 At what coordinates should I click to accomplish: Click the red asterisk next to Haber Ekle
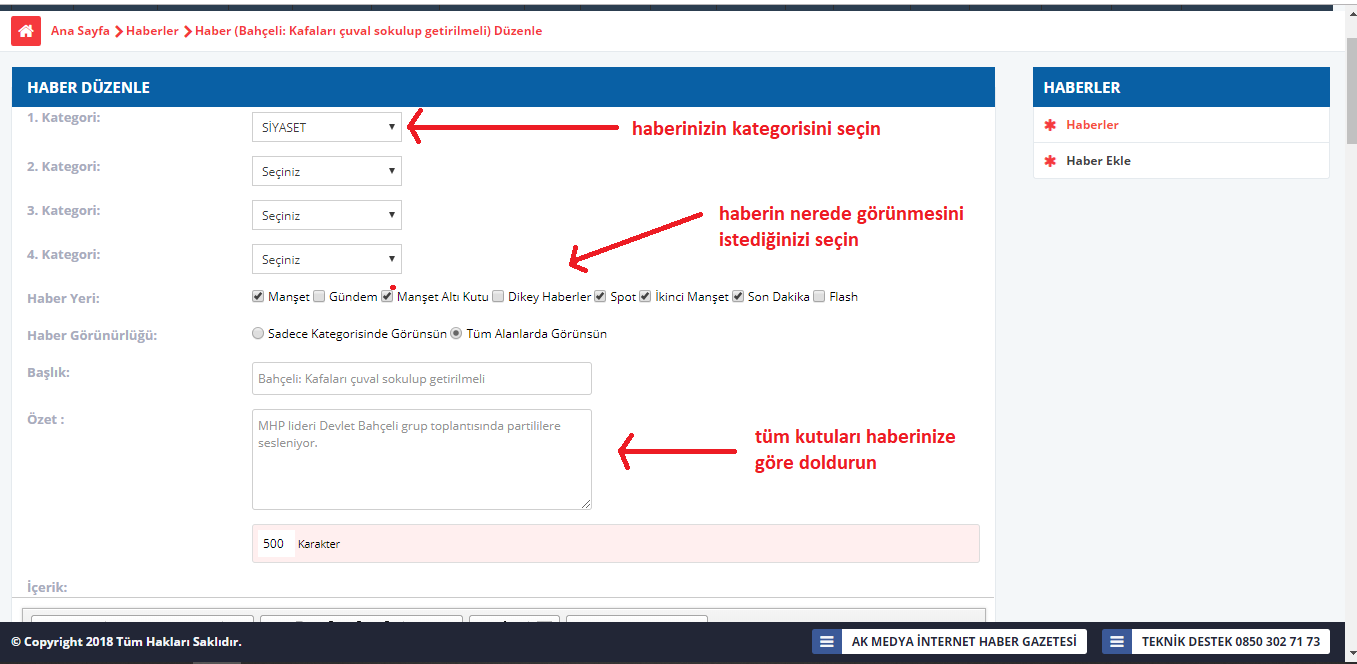(1050, 161)
